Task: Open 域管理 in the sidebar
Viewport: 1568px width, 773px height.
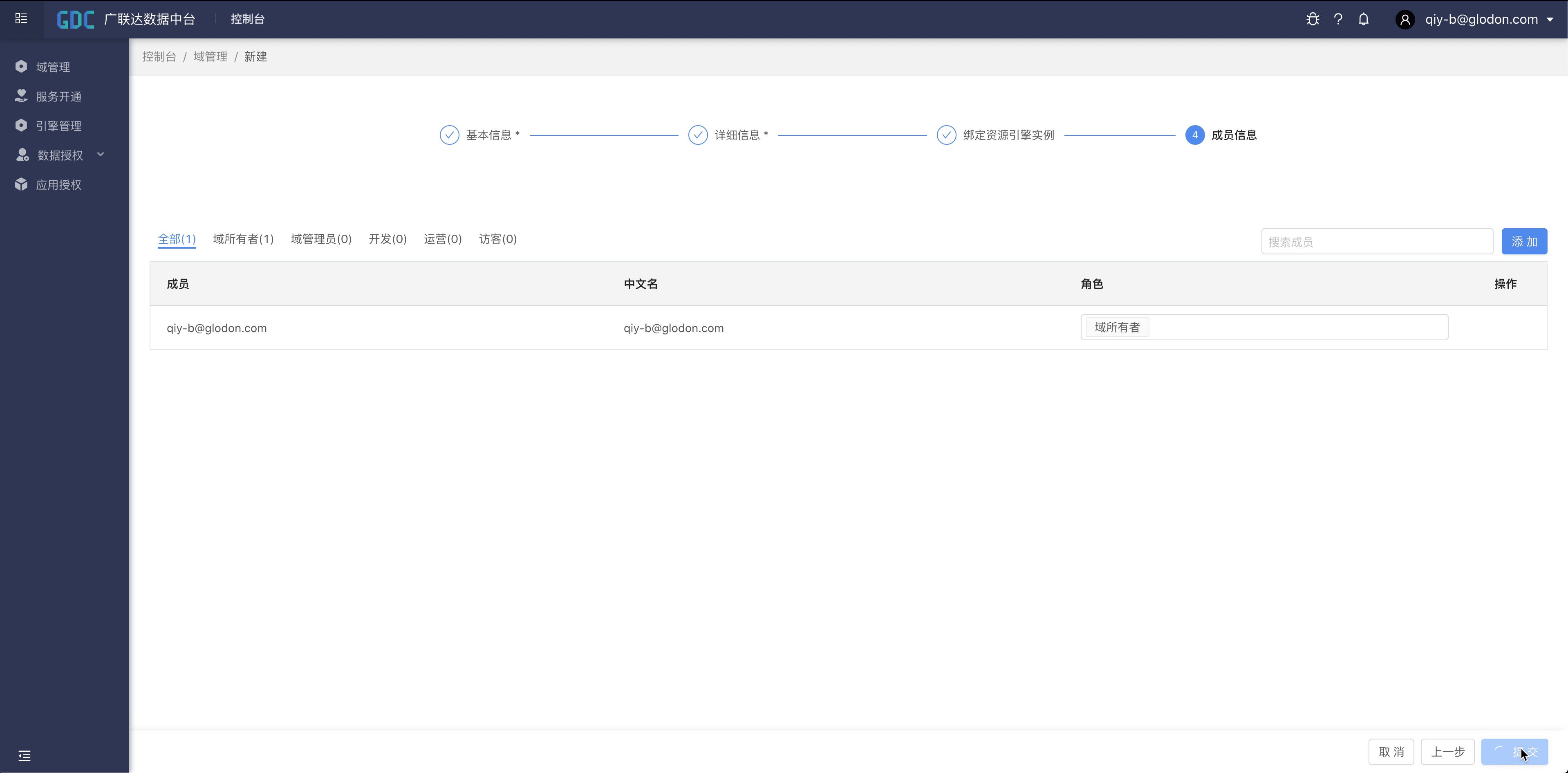Action: [53, 67]
